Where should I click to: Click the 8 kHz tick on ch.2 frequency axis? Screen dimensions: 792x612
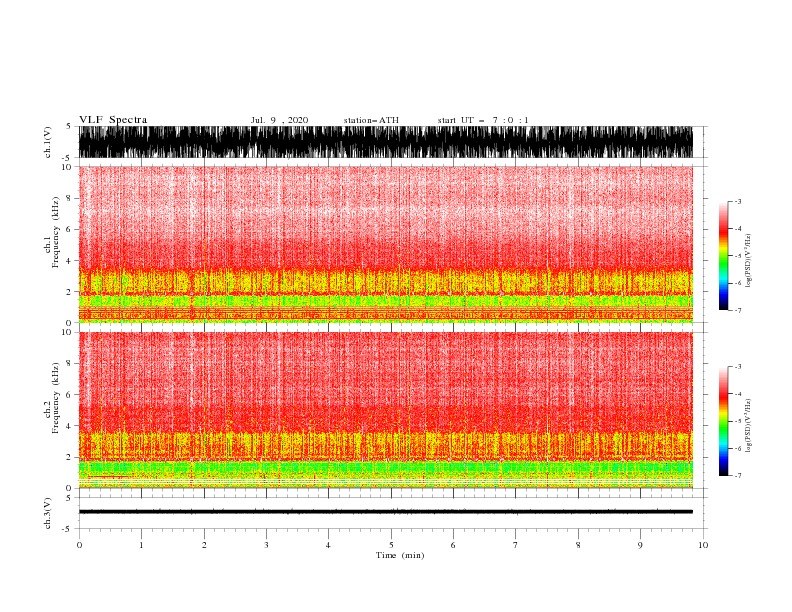[x=69, y=364]
